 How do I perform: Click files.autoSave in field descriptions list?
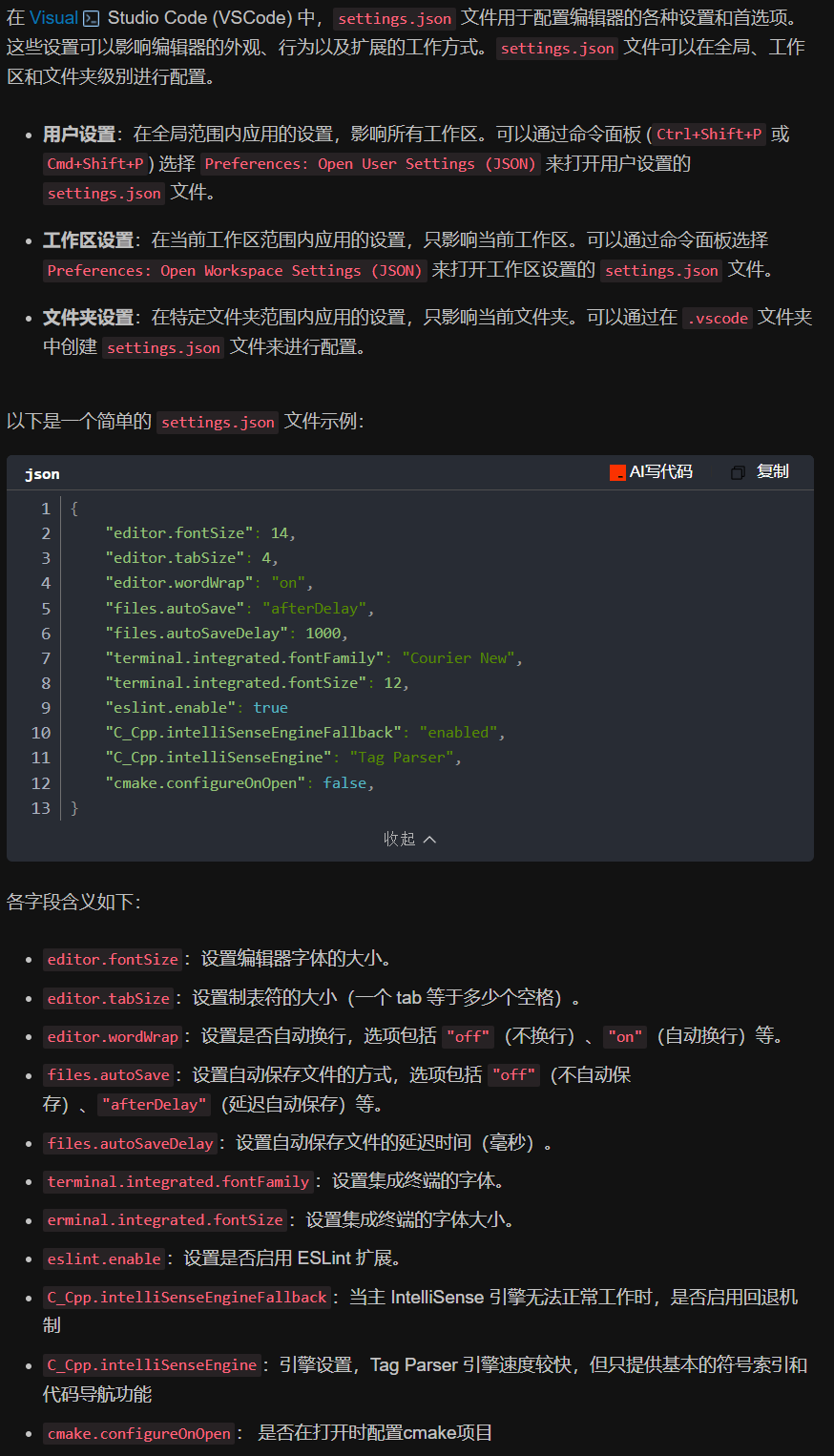pyautogui.click(x=109, y=1075)
